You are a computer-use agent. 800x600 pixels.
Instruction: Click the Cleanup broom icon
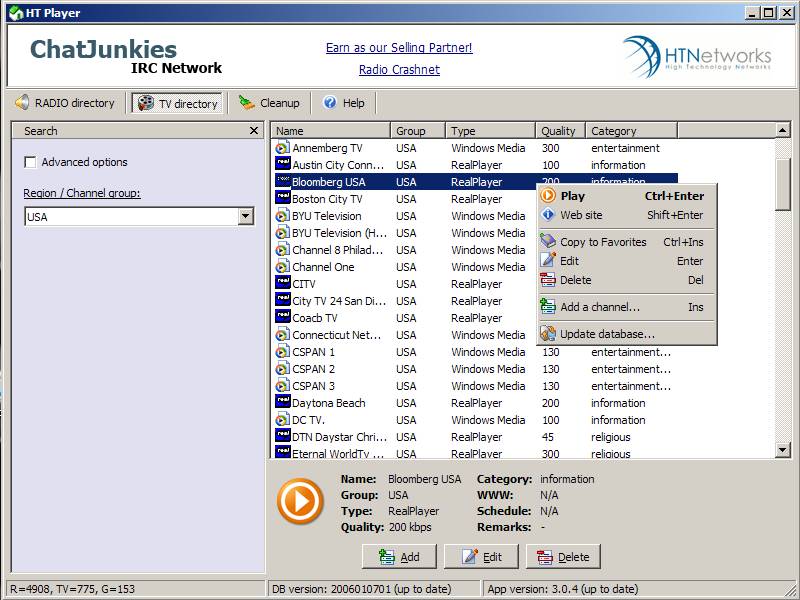pos(246,103)
